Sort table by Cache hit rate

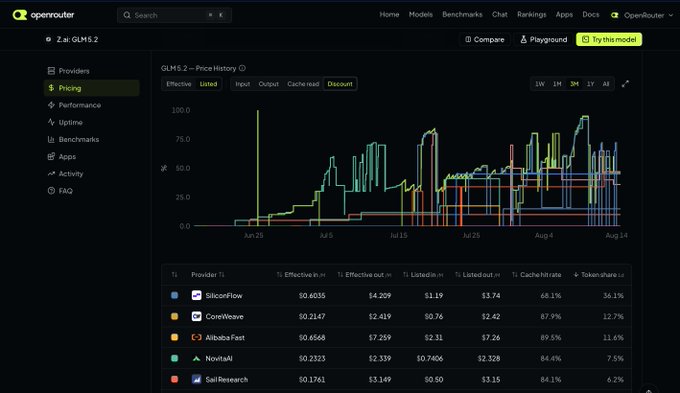pyautogui.click(x=536, y=275)
